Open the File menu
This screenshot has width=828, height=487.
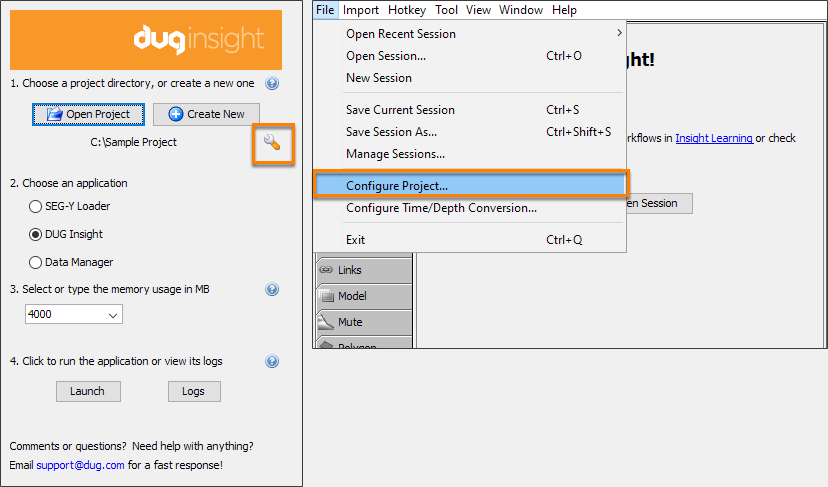tap(325, 10)
